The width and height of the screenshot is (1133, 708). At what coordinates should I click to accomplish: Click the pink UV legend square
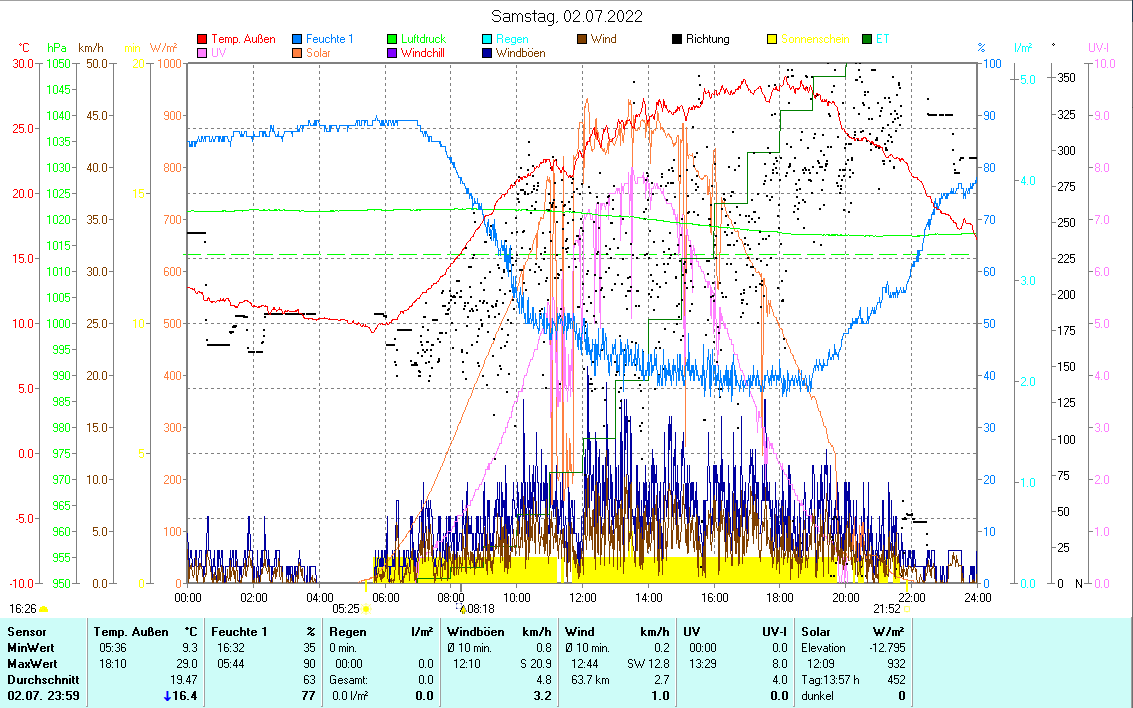203,54
